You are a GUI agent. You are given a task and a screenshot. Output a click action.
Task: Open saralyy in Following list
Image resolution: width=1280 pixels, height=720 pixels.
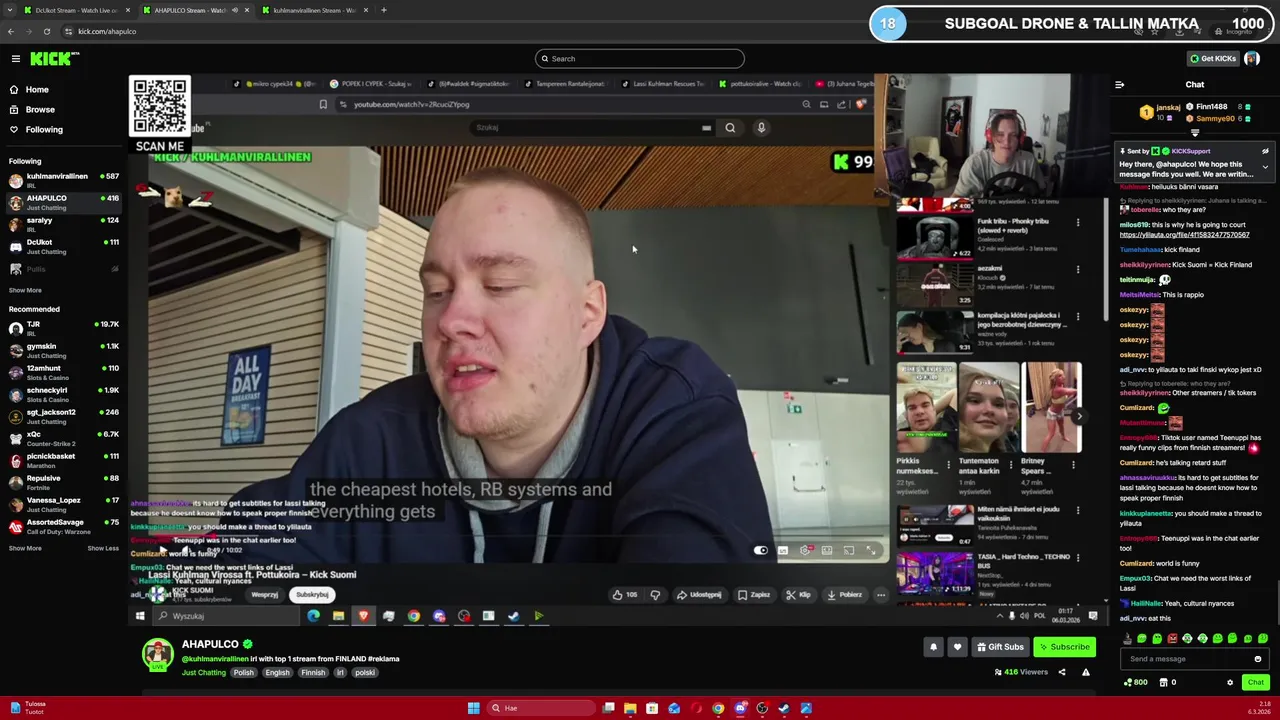(64, 224)
